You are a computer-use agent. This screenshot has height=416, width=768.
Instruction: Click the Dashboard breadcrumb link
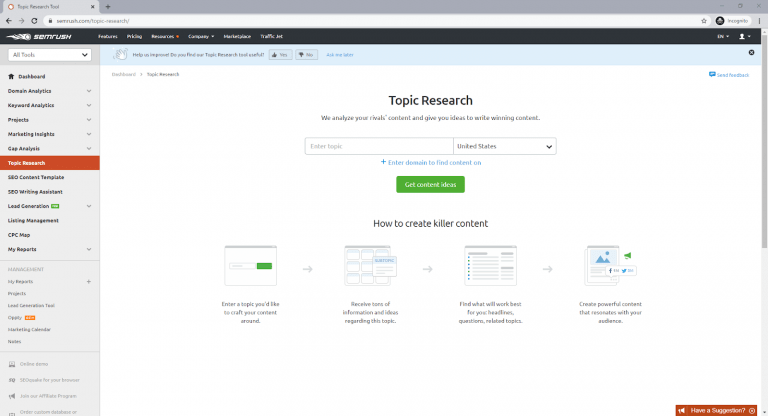point(123,74)
